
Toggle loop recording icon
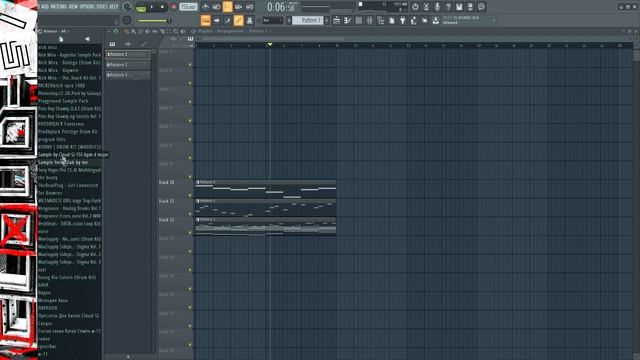click(x=249, y=7)
